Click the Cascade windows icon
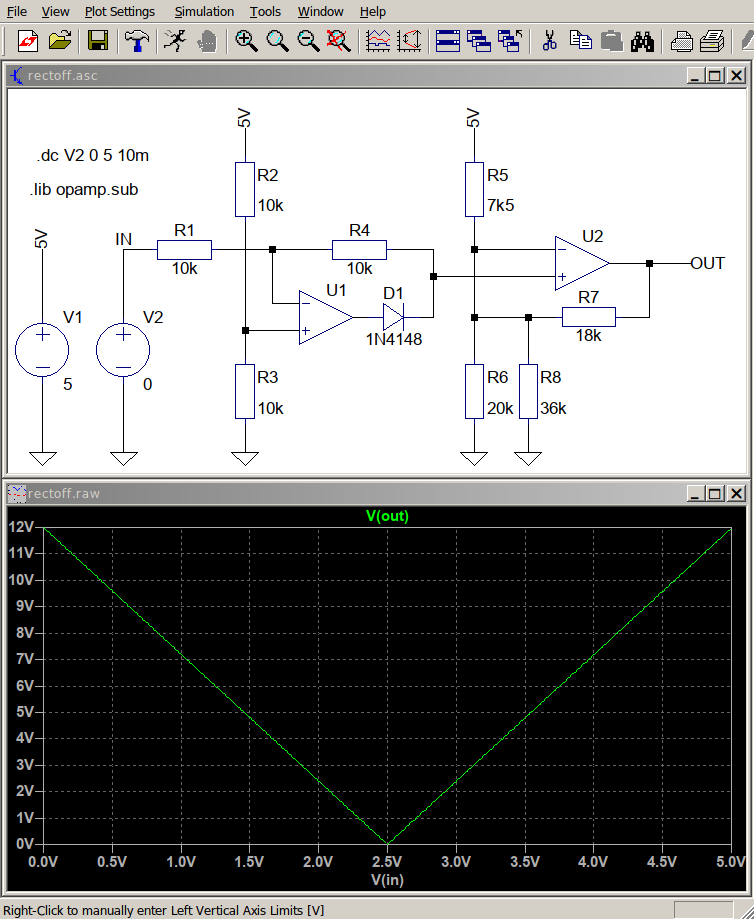 [x=478, y=41]
